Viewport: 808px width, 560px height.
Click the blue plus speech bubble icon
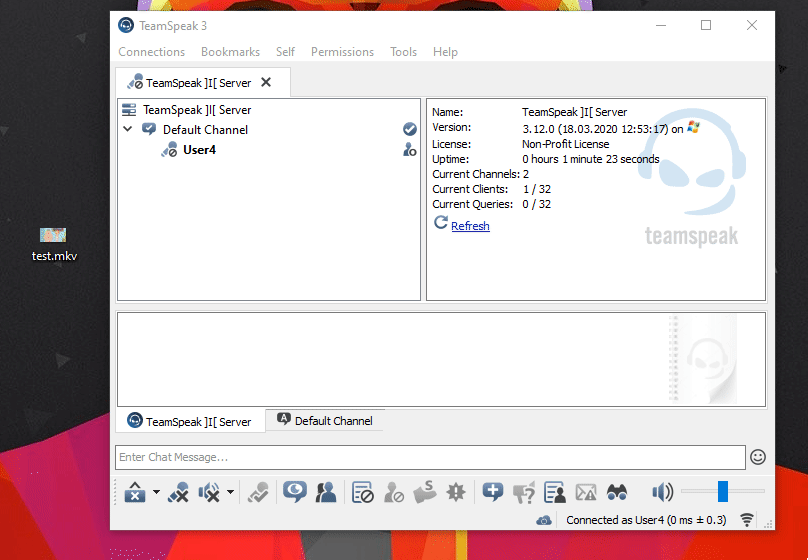click(x=493, y=493)
